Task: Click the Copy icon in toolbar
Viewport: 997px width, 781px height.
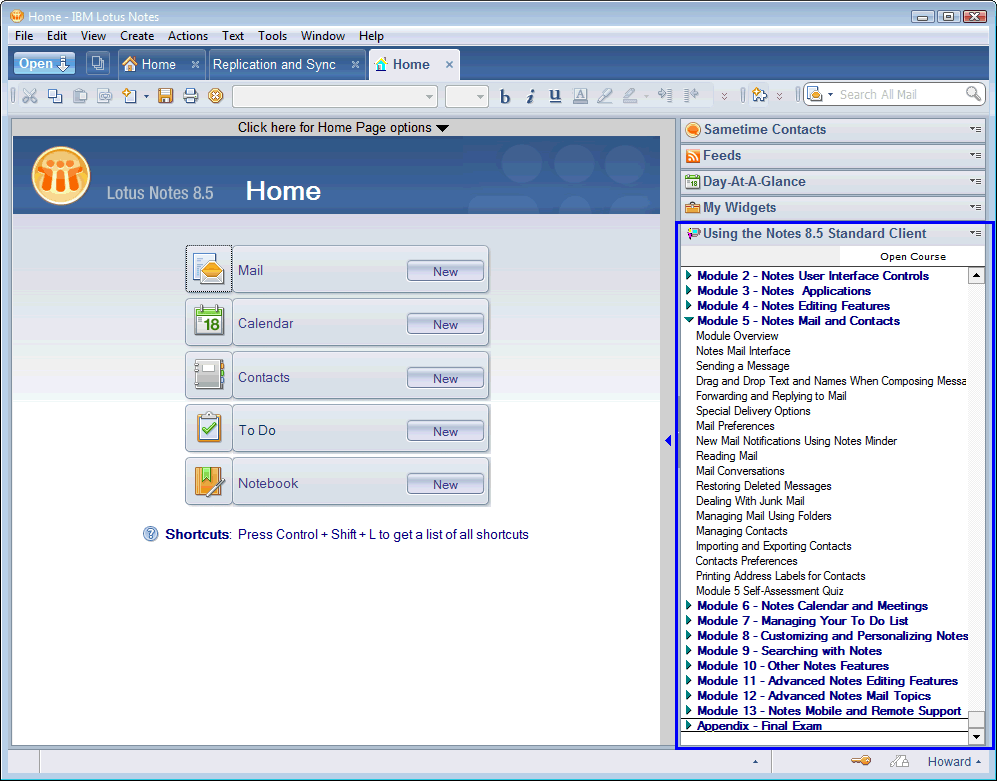Action: 55,96
